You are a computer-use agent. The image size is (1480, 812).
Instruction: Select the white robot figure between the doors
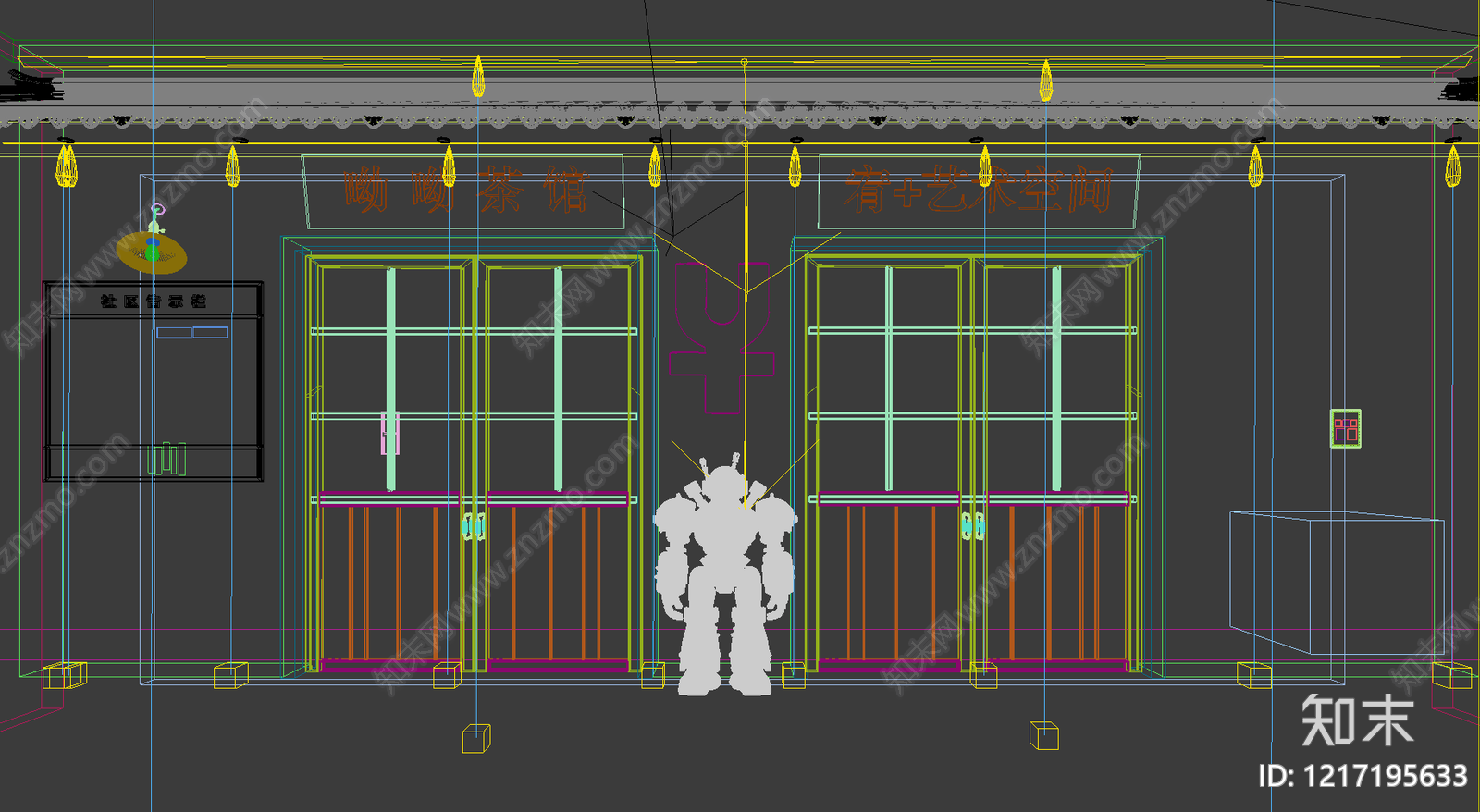[x=724, y=575]
